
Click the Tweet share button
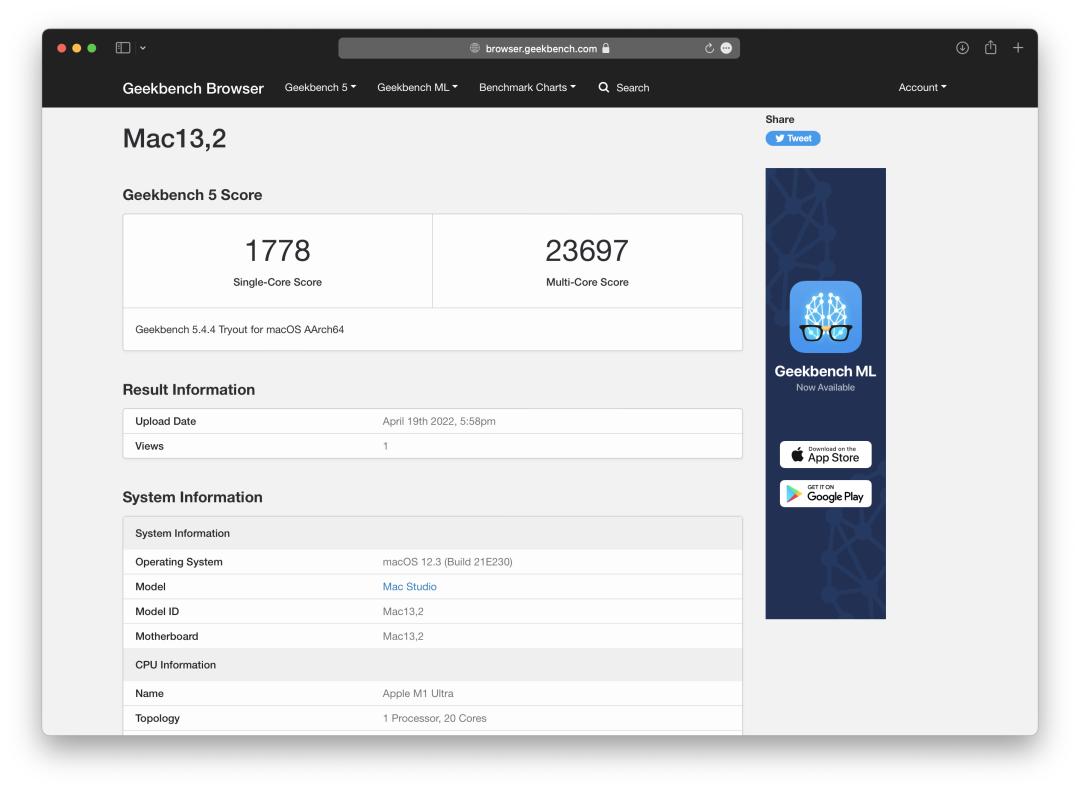793,138
